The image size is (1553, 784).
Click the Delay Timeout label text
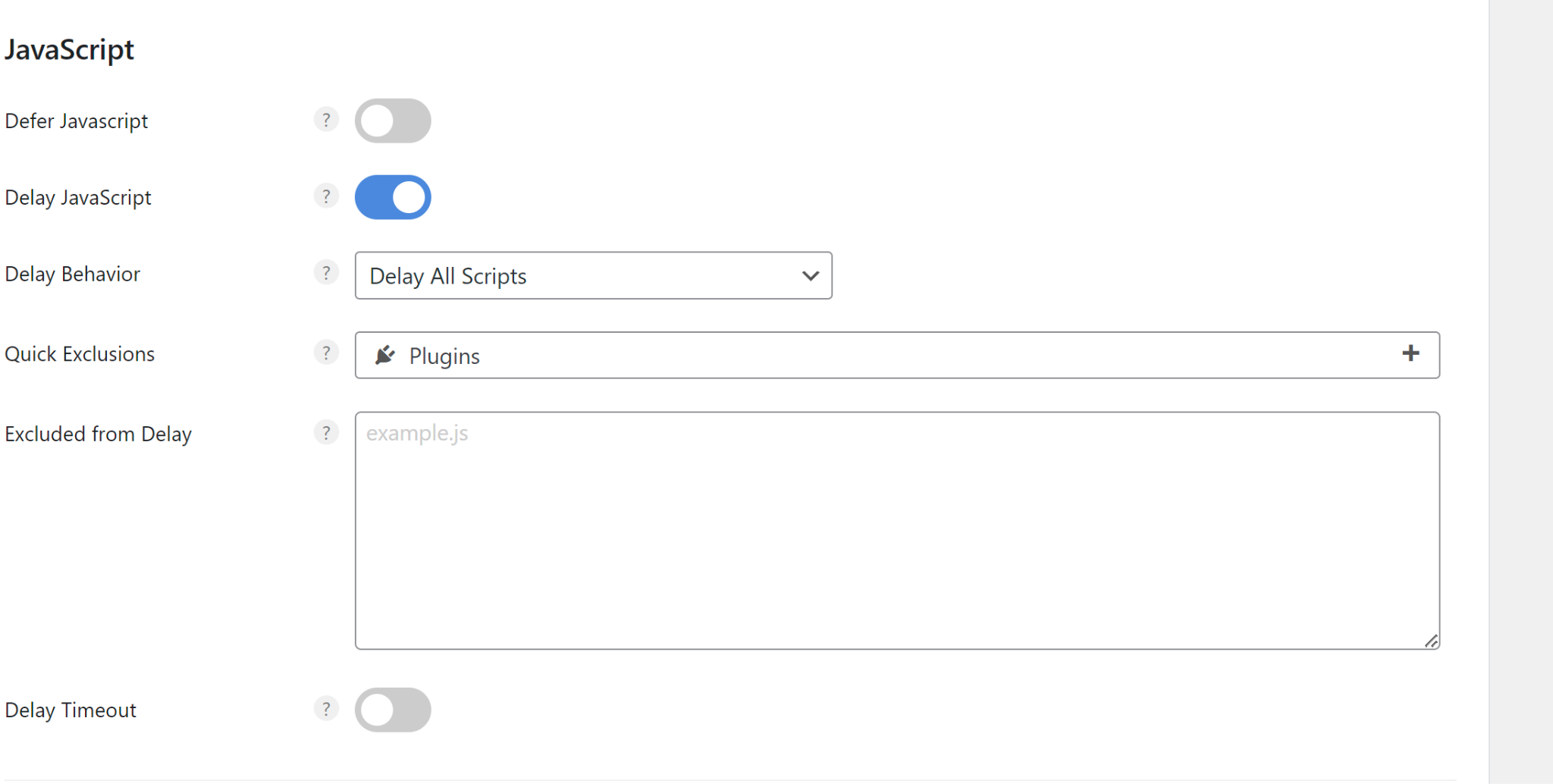[71, 710]
